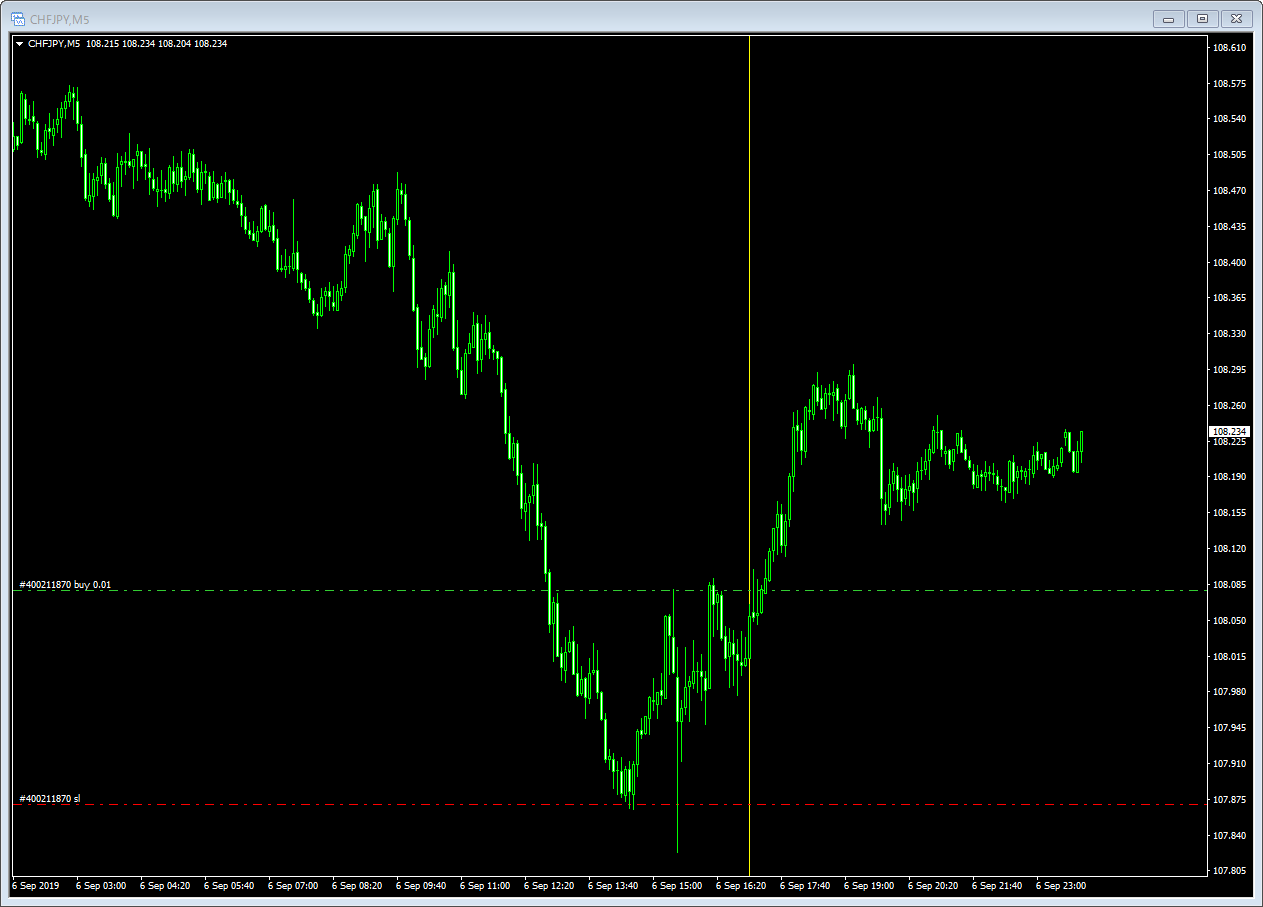Click price scale value 107.910
Viewport: 1263px width, 907px height.
point(1229,764)
